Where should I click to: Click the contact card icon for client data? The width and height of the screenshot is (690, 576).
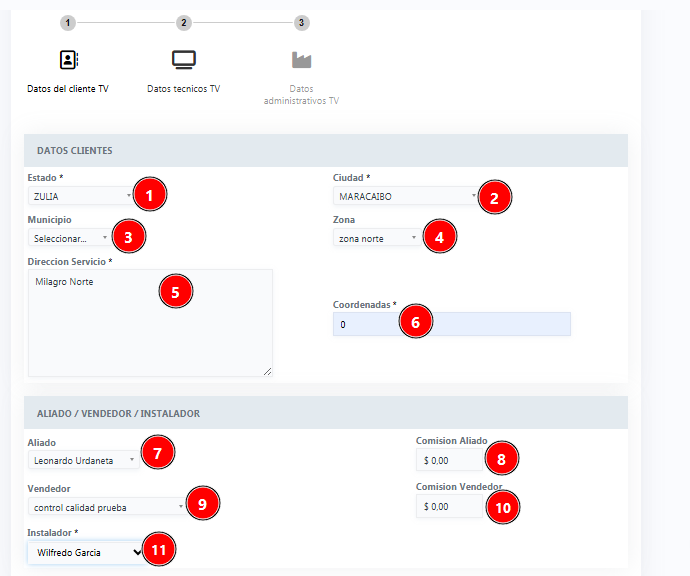[x=68, y=59]
